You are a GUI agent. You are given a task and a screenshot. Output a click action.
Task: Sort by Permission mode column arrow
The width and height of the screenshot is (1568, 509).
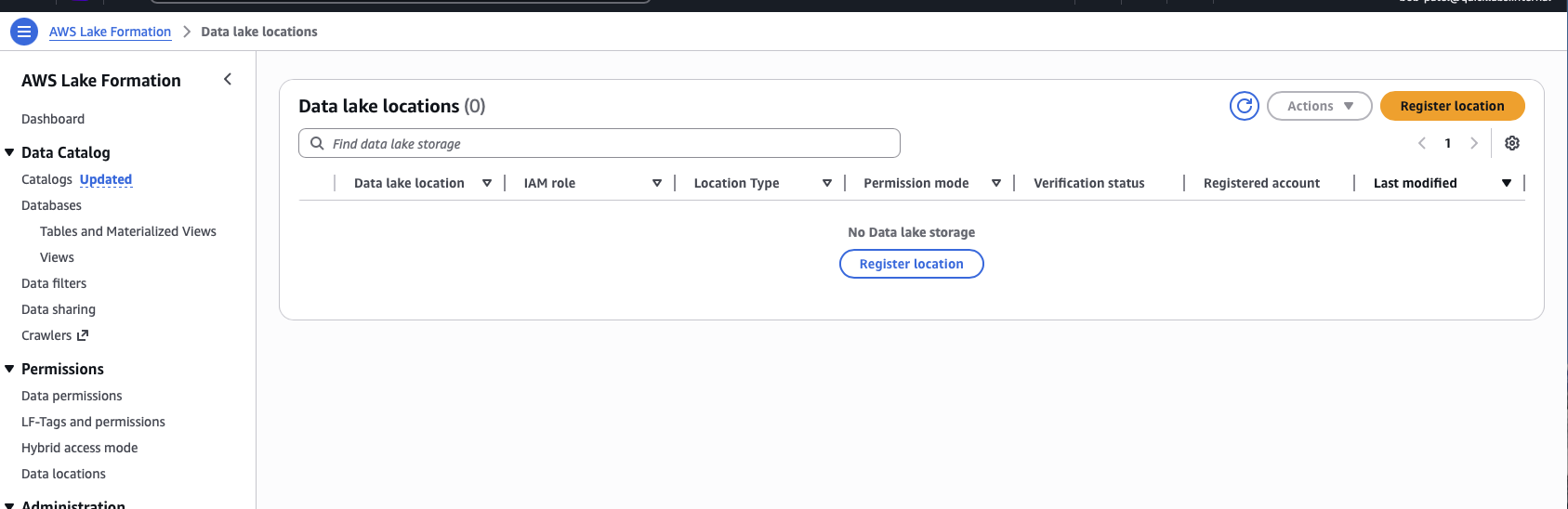pos(996,183)
